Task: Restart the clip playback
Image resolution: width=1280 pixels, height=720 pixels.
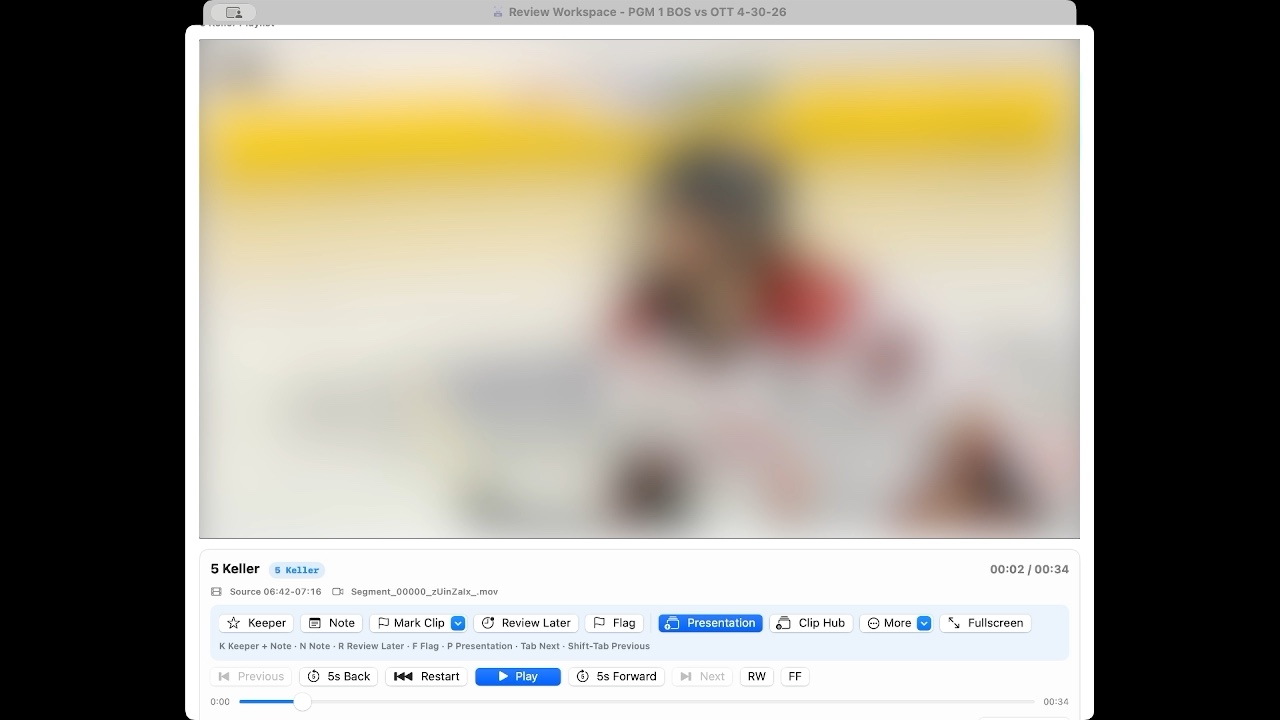Action: (x=426, y=677)
